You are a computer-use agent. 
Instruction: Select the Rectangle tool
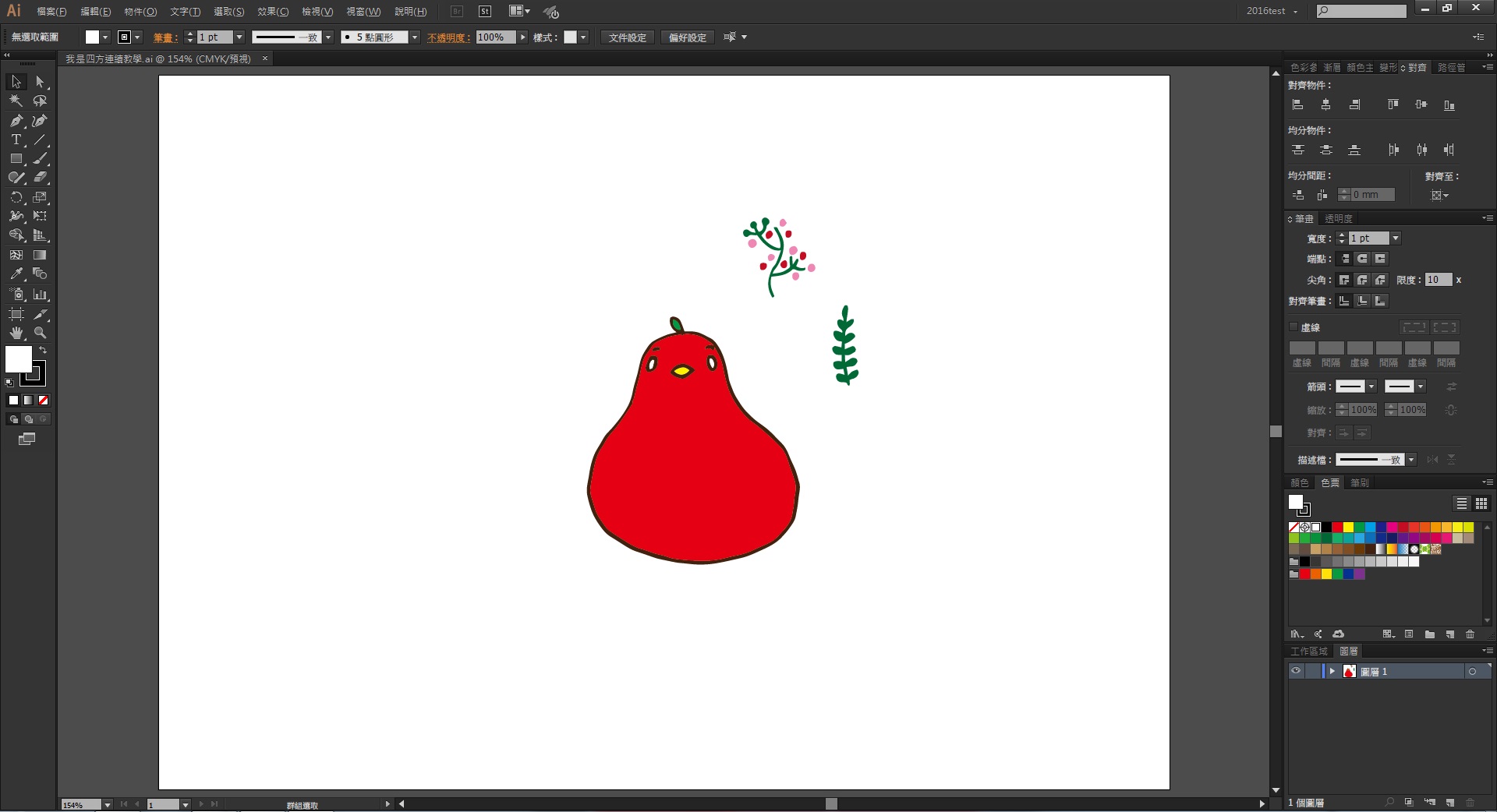coord(16,159)
